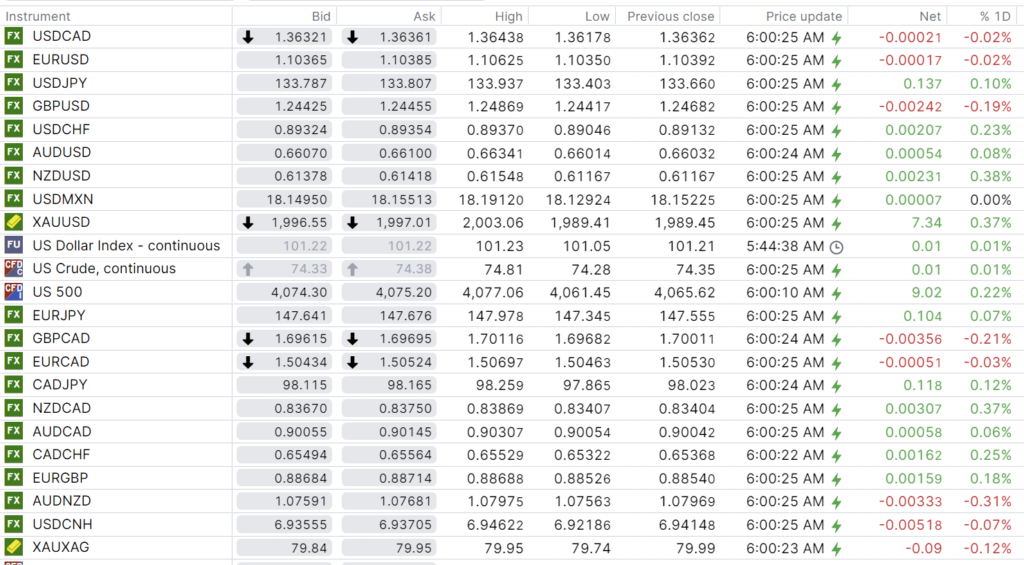Click the Previous close column header
This screenshot has width=1024, height=565.
[x=670, y=16]
